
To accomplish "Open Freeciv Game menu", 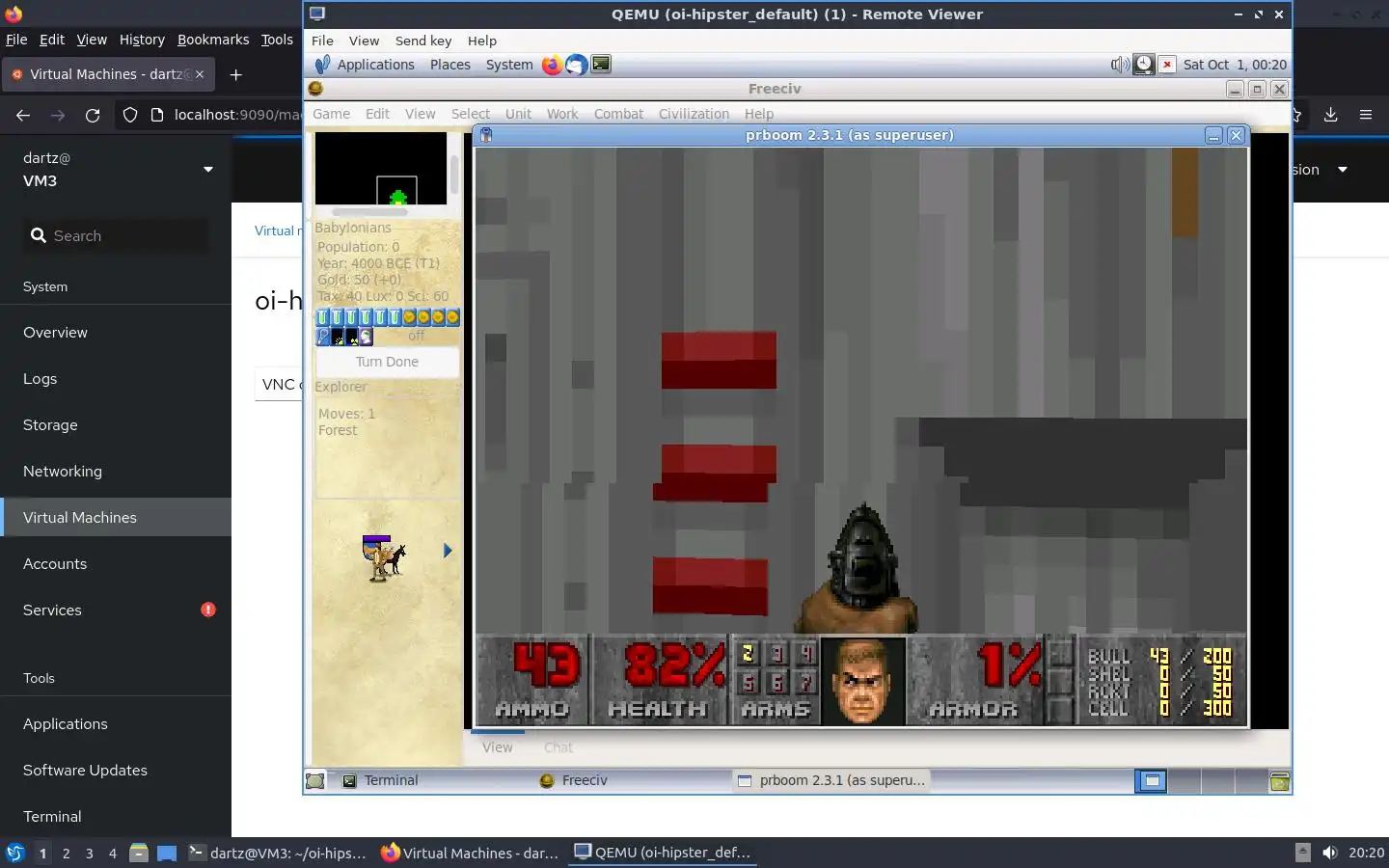I will (x=331, y=114).
